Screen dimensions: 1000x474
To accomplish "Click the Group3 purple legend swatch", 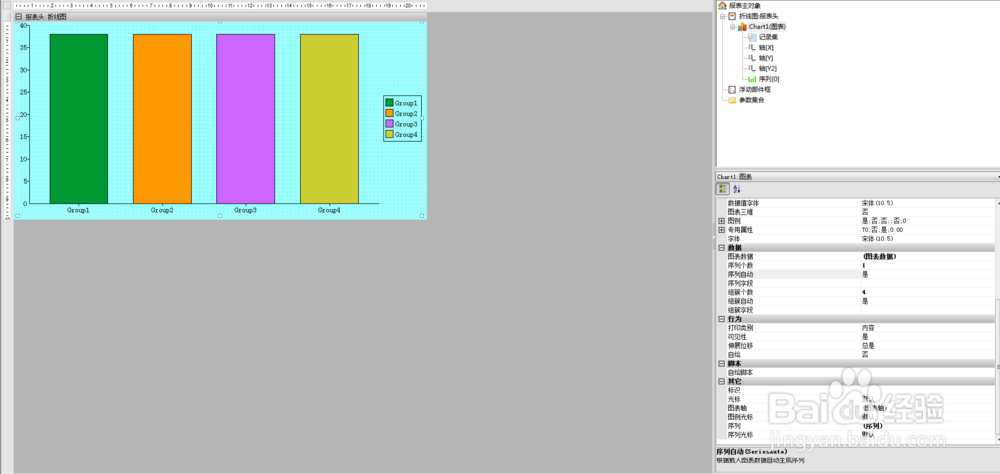I will (x=389, y=124).
